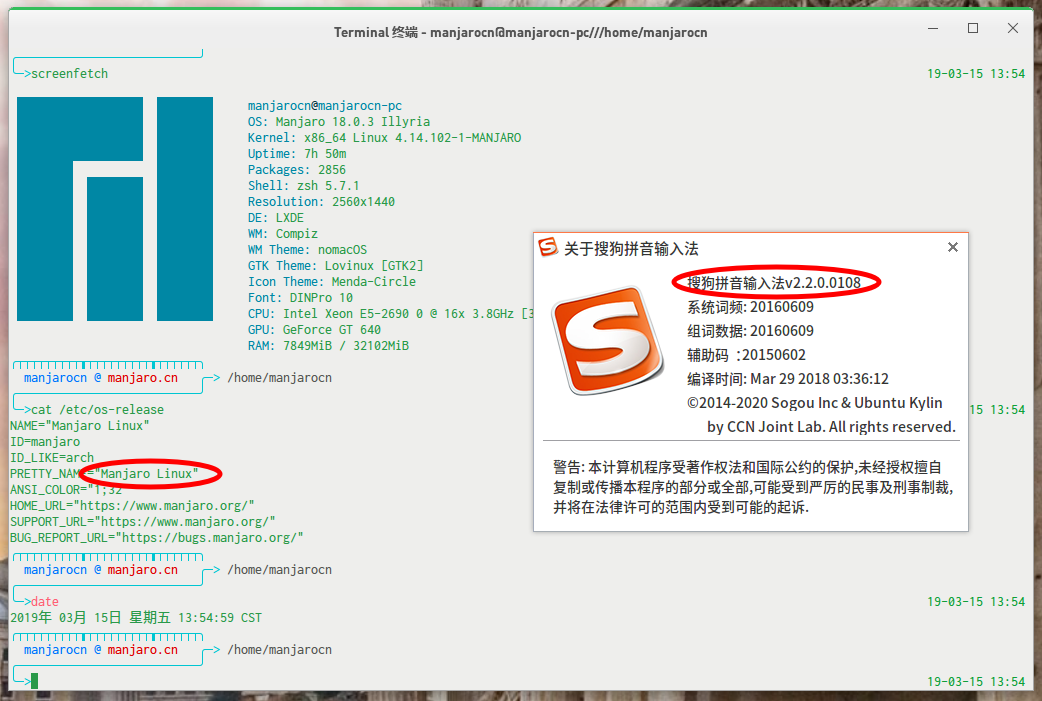Click the NAME="Manjaro Linux" line
Image resolution: width=1042 pixels, height=701 pixels.
coord(80,425)
